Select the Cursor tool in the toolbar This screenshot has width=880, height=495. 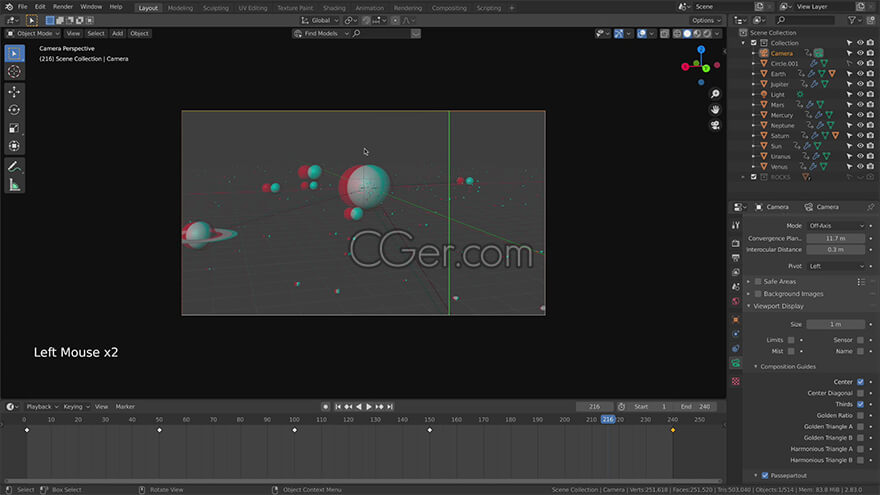[15, 72]
